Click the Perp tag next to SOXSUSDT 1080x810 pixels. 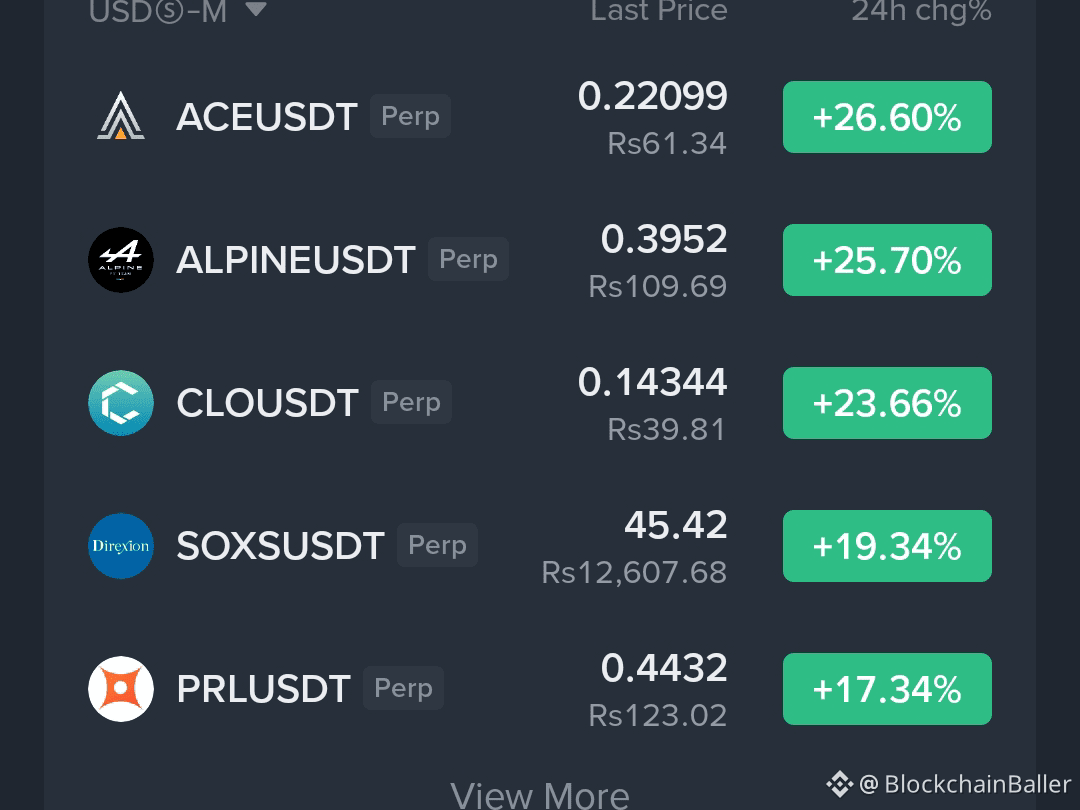[437, 545]
